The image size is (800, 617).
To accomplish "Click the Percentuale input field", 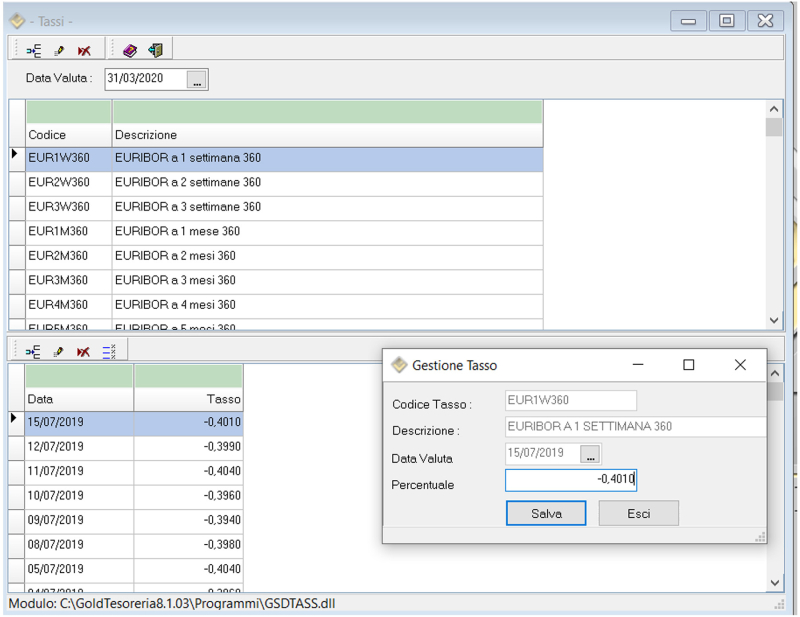I will point(570,481).
